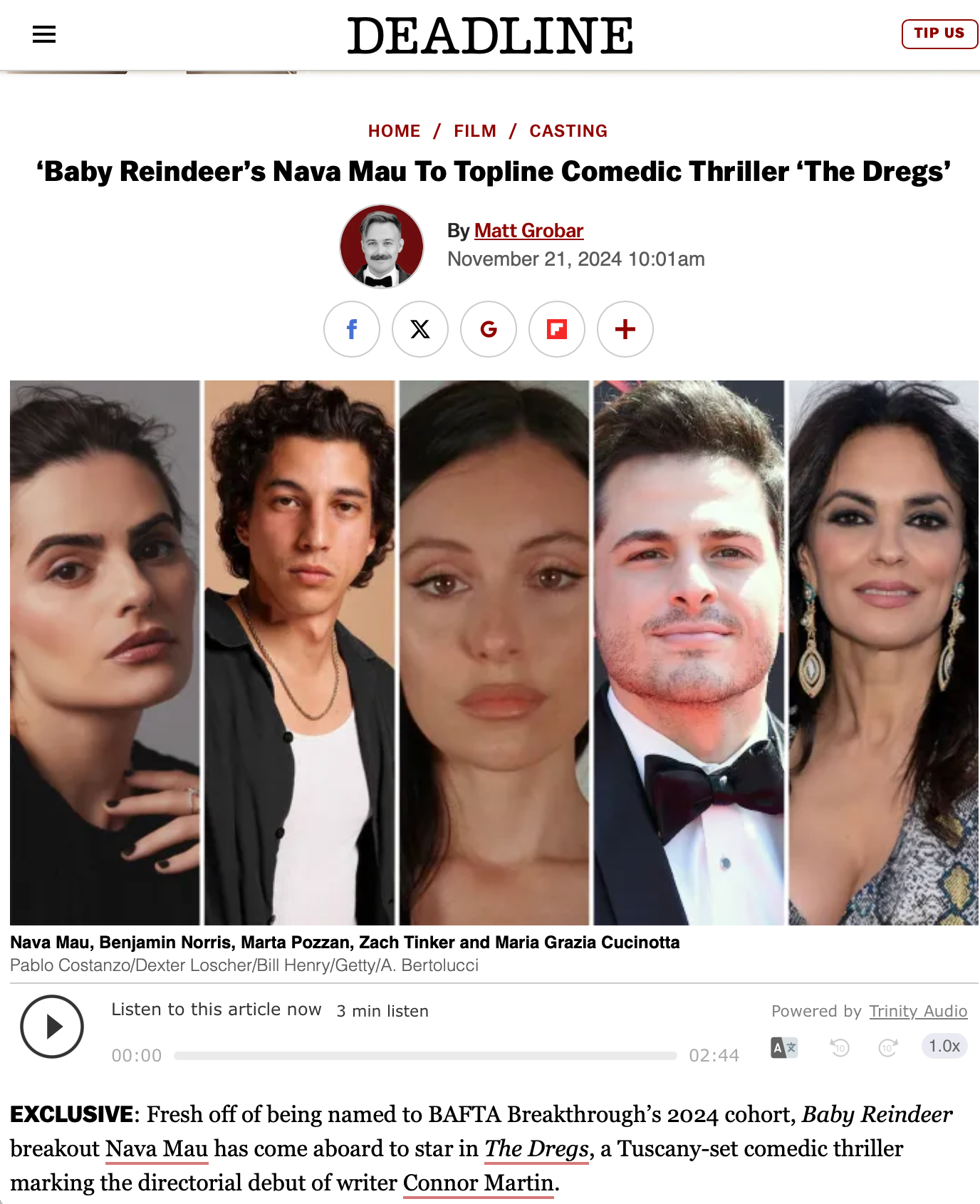Viewport: 980px width, 1204px height.
Task: Open the hamburger navigation menu
Action: point(44,34)
